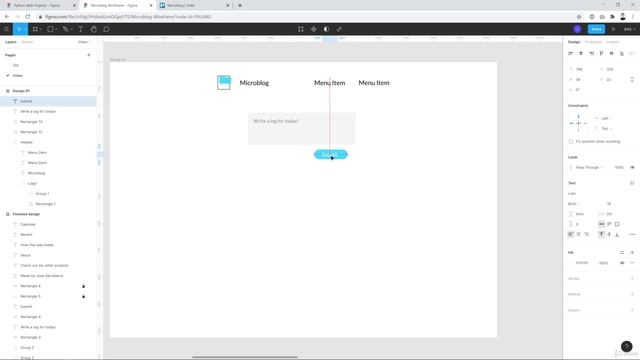Open the Figma main menu
Viewport: 640px width, 360px height.
tap(6, 29)
